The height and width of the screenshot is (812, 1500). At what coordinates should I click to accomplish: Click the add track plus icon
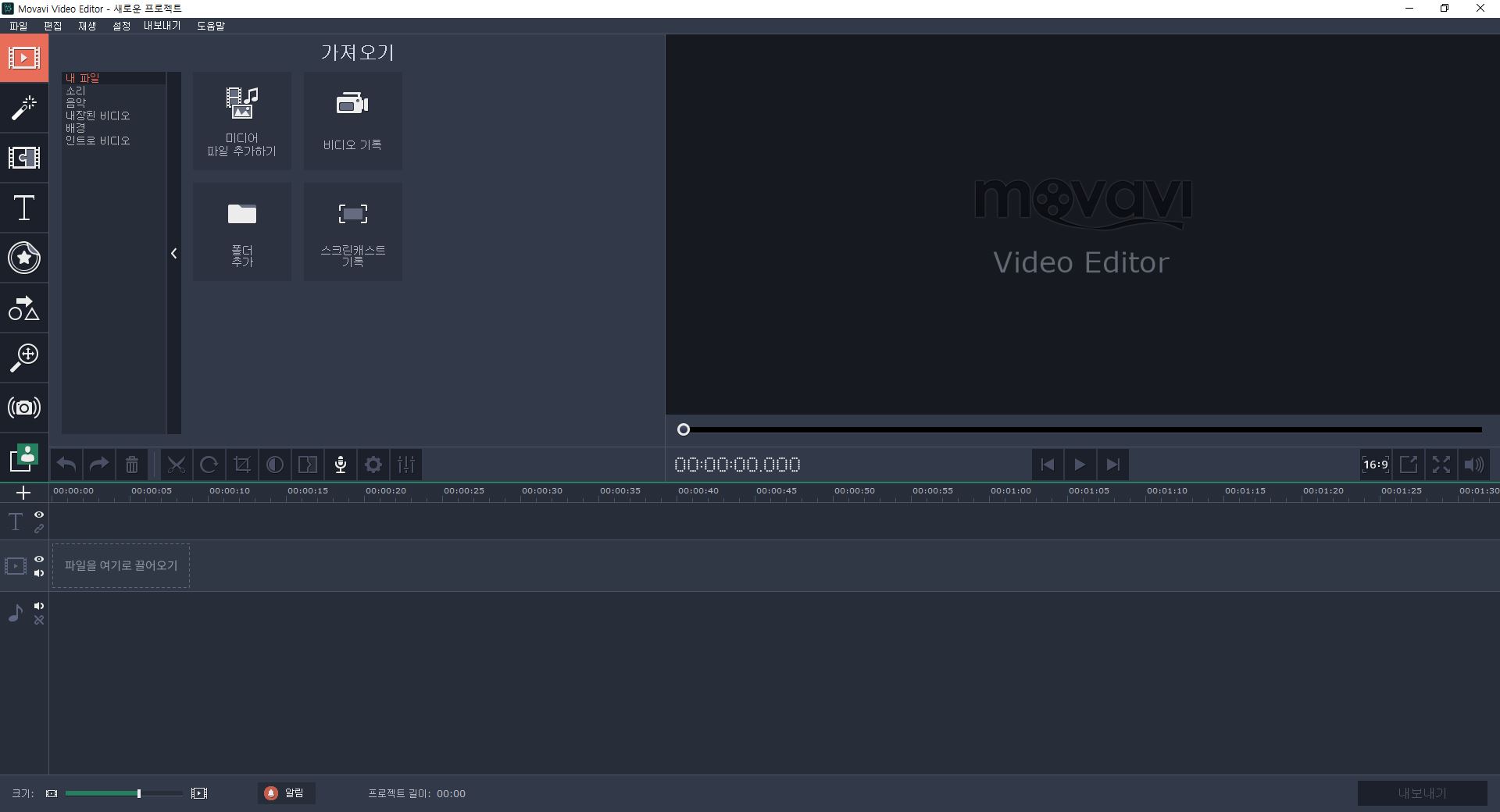tap(23, 493)
